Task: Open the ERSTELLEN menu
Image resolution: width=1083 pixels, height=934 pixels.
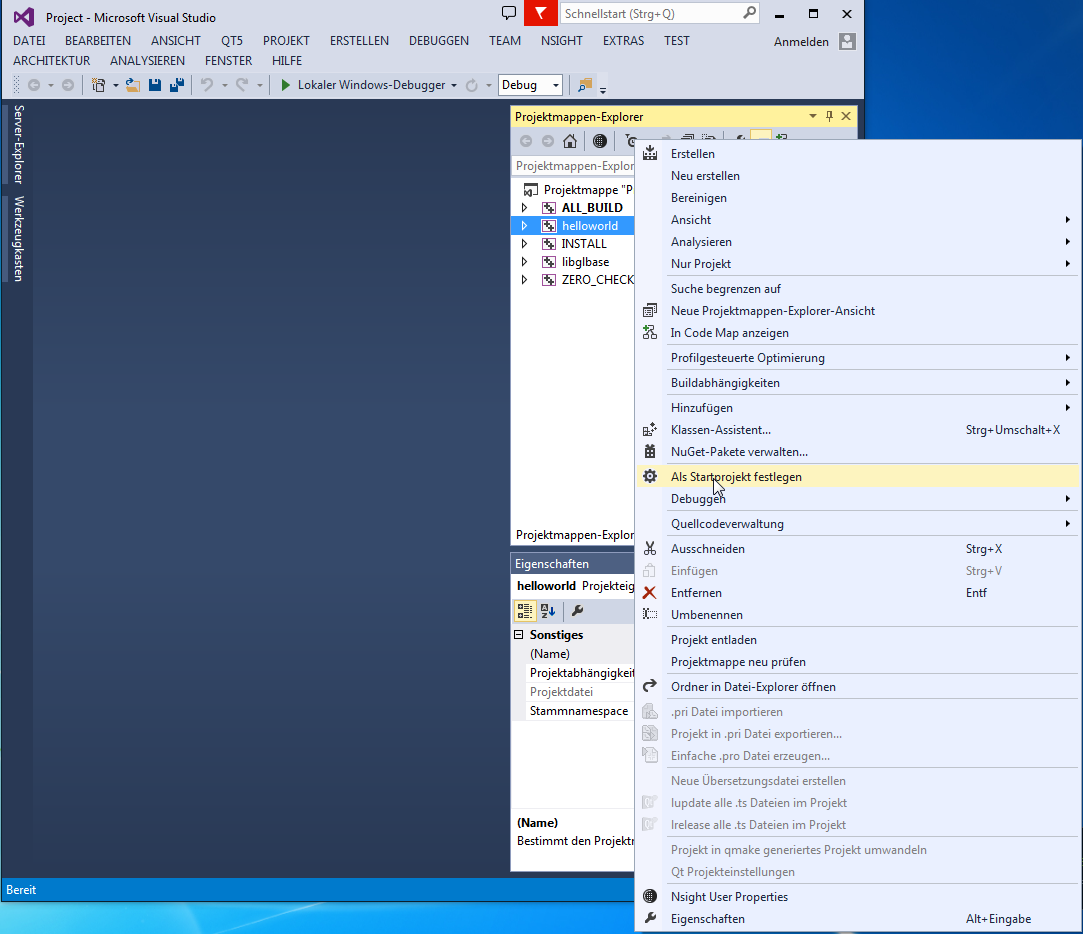Action: [359, 41]
